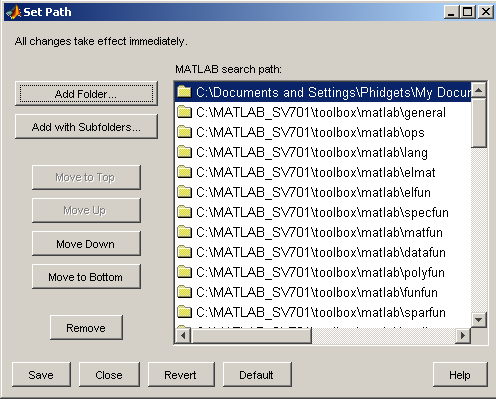This screenshot has width=496, height=399.
Task: Click folder icon of the lang row
Action: [x=184, y=152]
